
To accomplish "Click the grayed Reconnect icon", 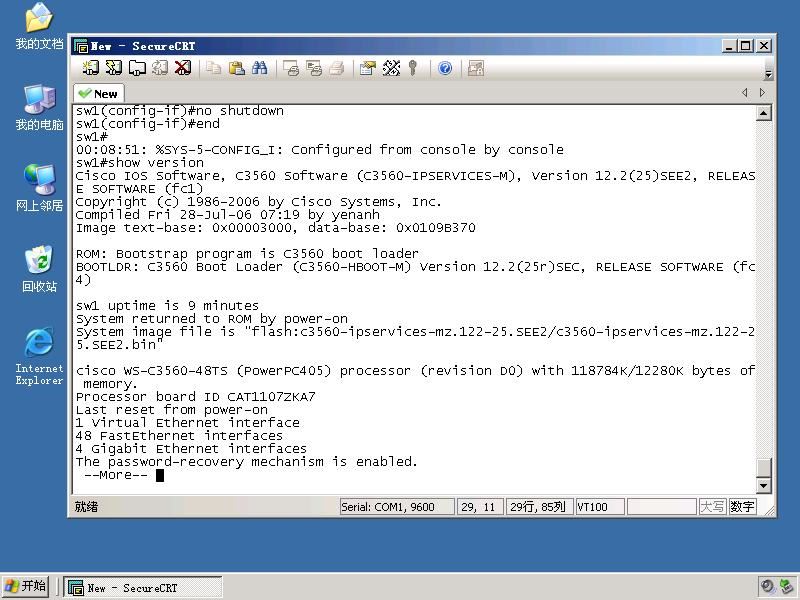I will tap(160, 68).
